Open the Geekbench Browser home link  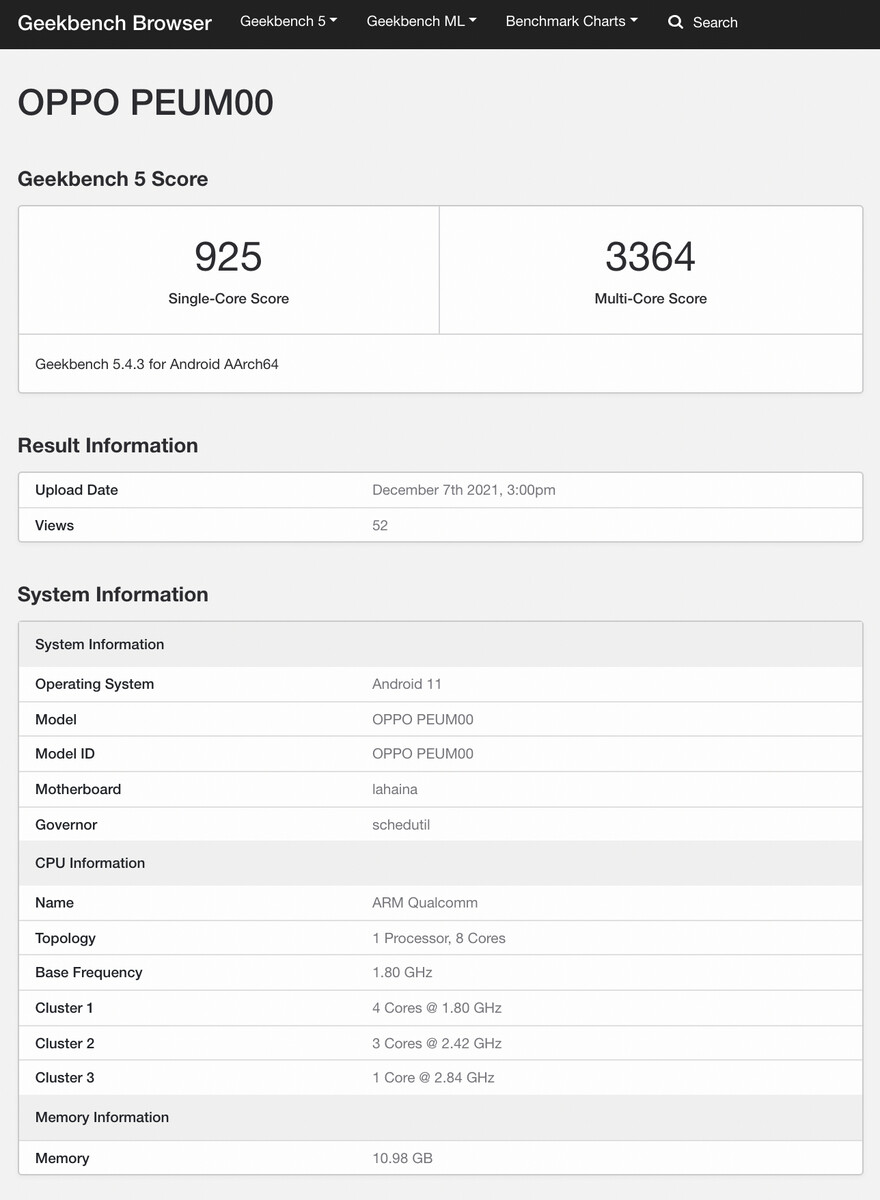click(115, 22)
